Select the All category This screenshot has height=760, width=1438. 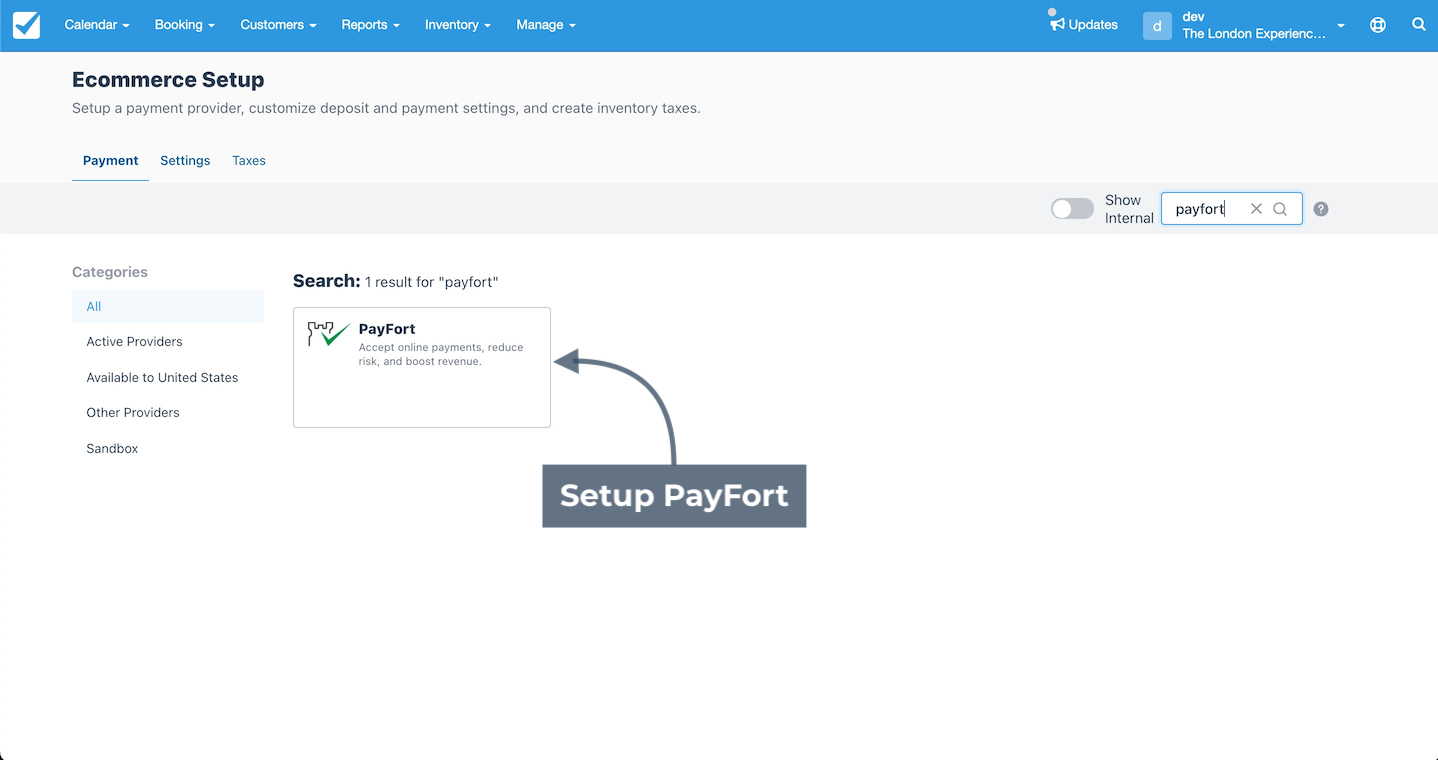pyautogui.click(x=168, y=307)
